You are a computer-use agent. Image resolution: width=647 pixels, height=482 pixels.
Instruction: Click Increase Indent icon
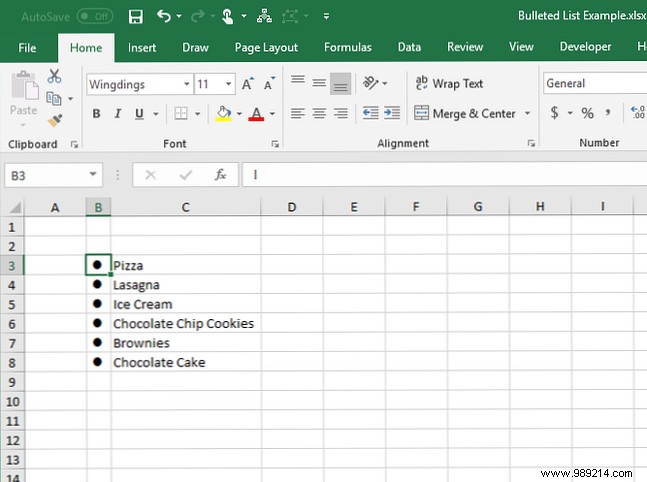coord(392,113)
